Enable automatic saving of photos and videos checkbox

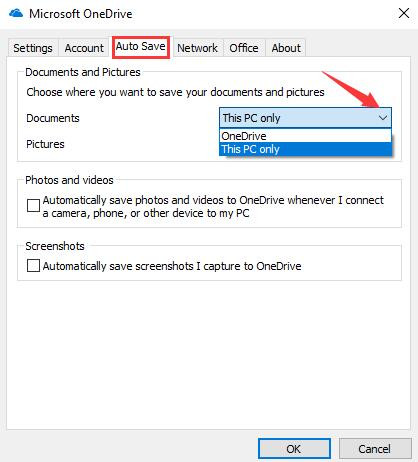(x=33, y=206)
